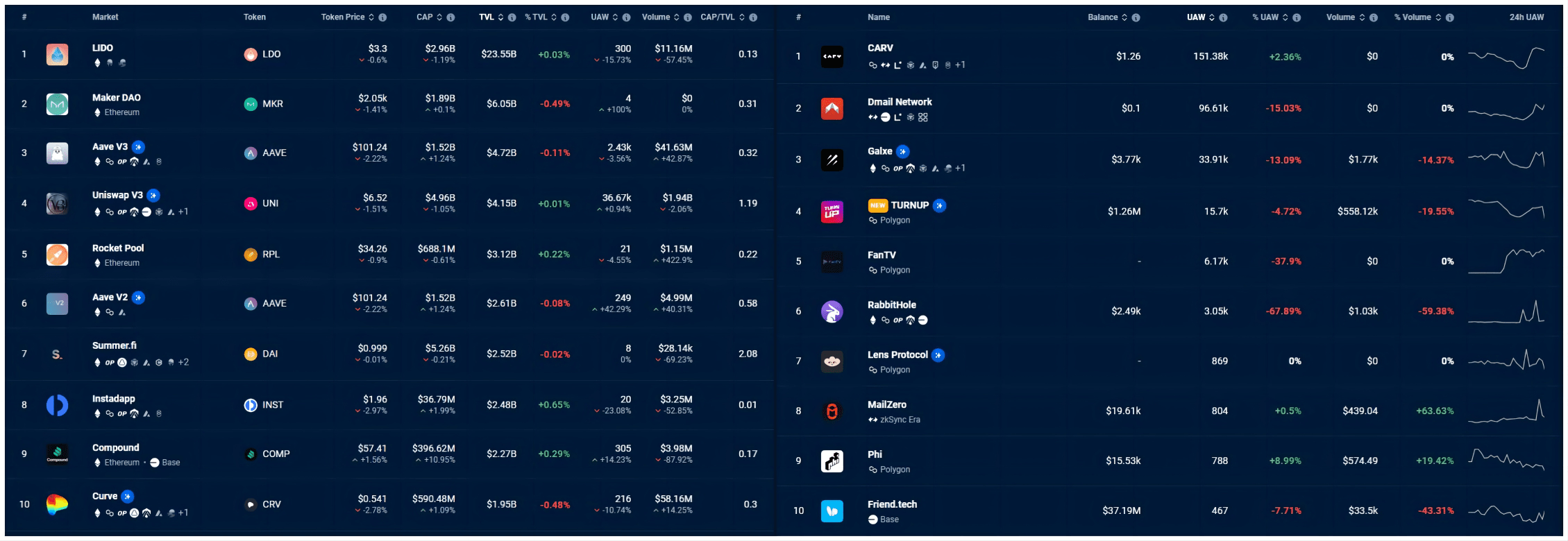Viewport: 1568px width, 541px height.
Task: Click the sort arrows beside CAP/TVL header
Action: (742, 17)
